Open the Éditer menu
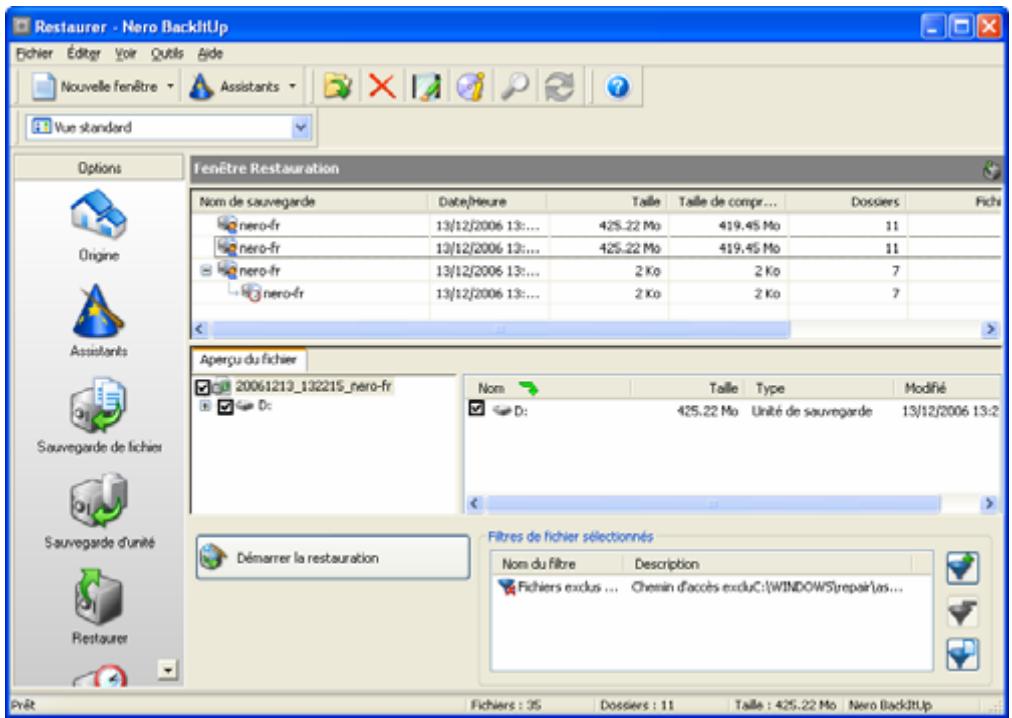This screenshot has height=718, width=1012. click(84, 54)
